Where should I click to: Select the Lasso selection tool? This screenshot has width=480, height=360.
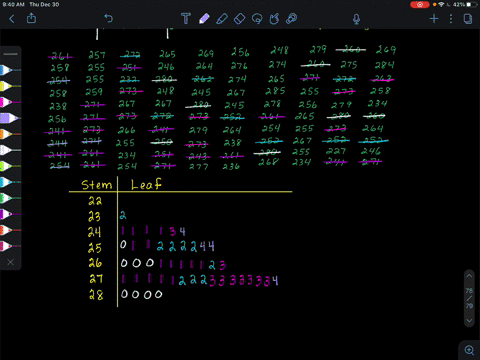[x=257, y=19]
